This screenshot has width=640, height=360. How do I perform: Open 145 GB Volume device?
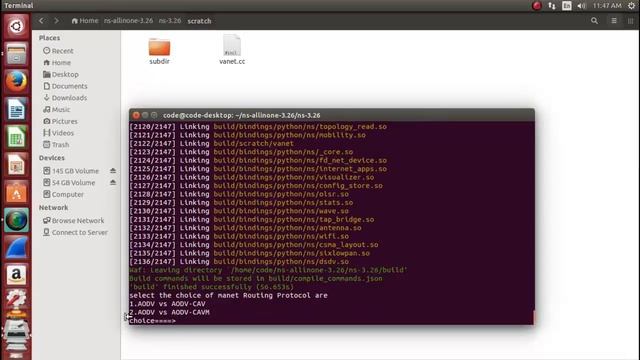(x=71, y=171)
